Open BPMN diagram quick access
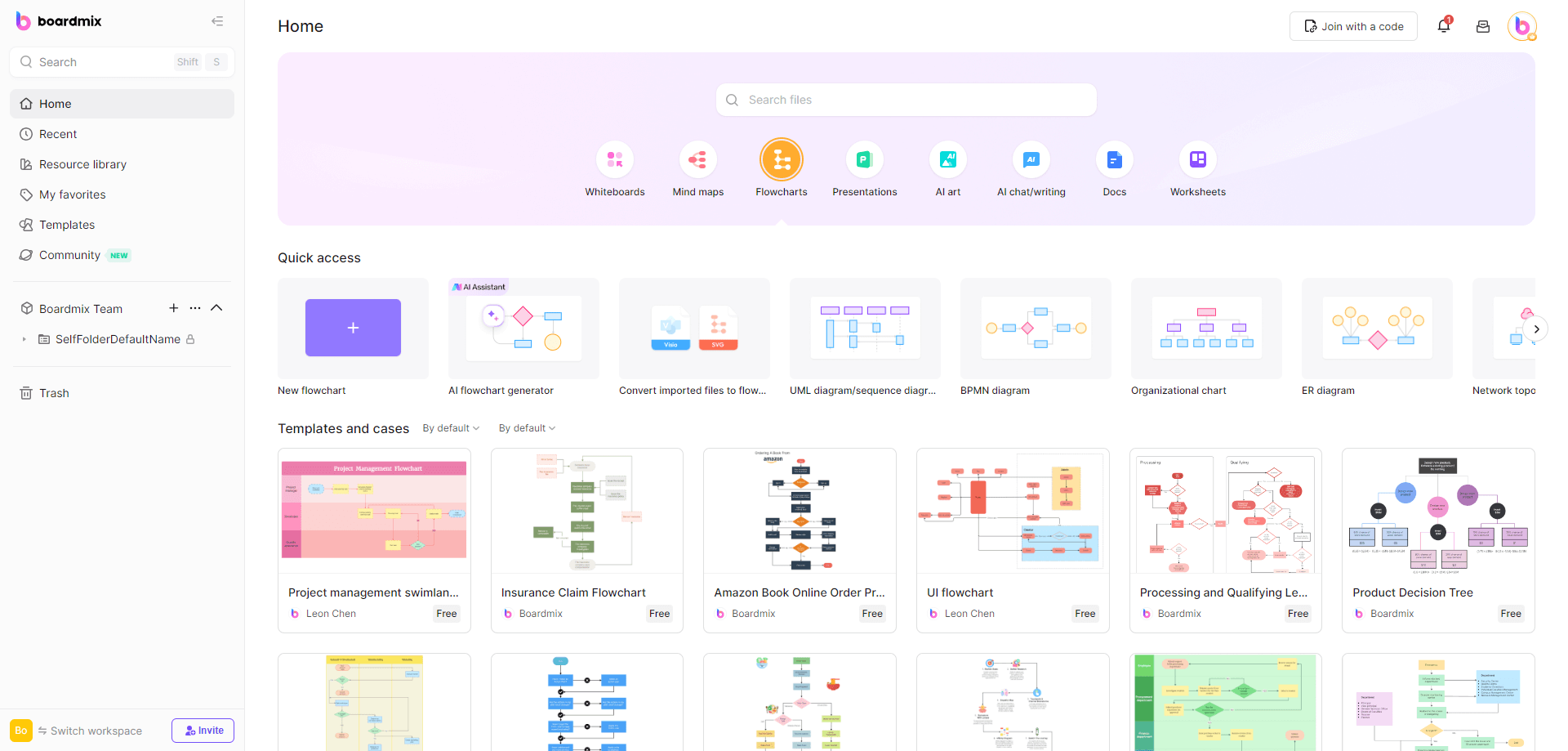This screenshot has width=1568, height=751. [x=1036, y=328]
